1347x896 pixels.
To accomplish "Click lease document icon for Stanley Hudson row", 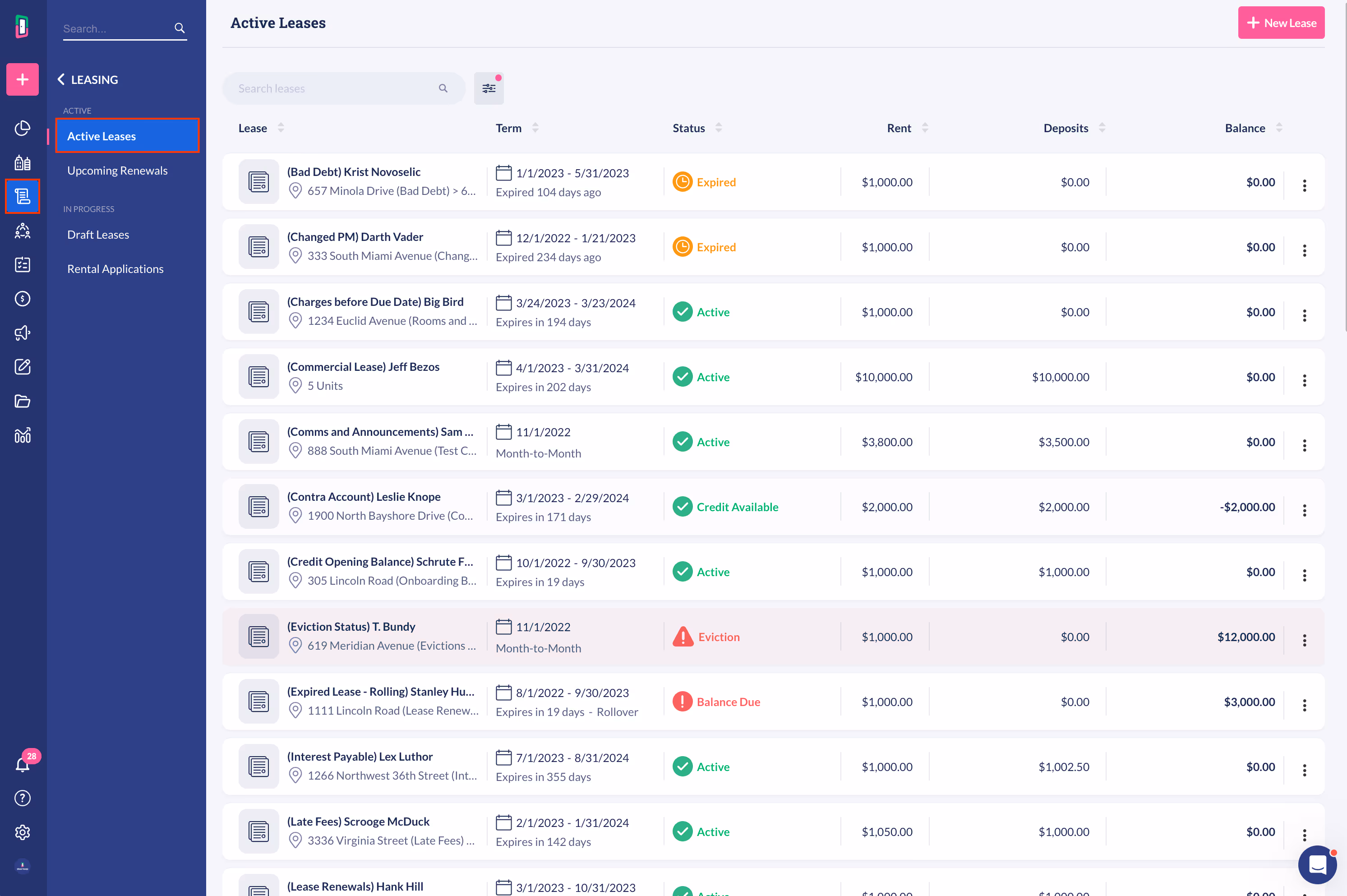I will [x=259, y=702].
